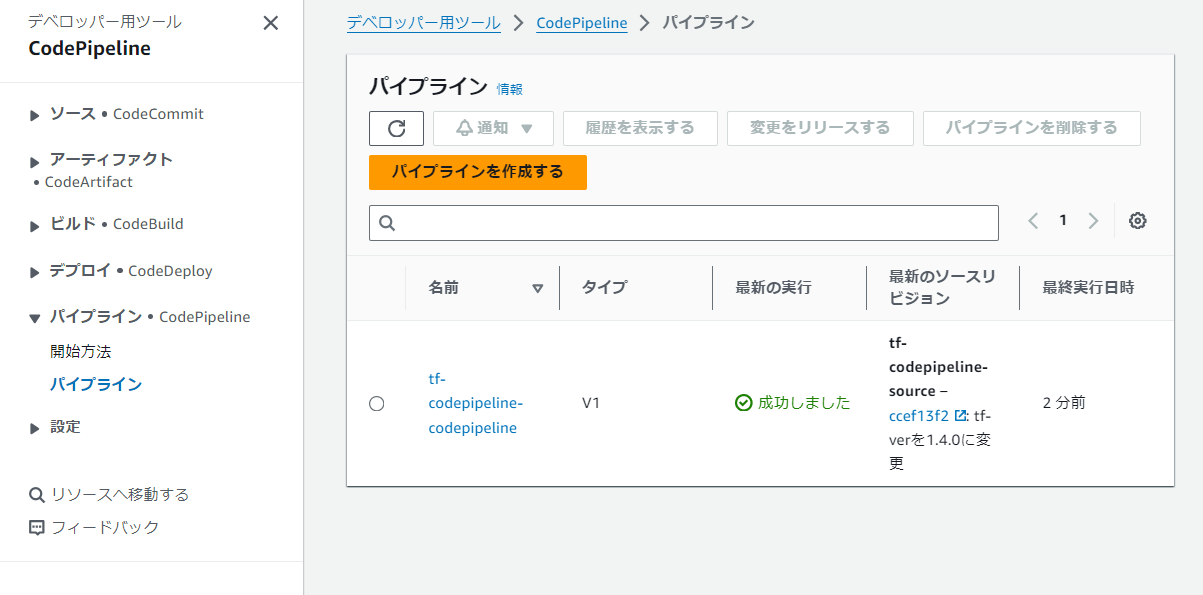
Task: Click the 最新のソースリビジョン column header
Action: (942, 287)
